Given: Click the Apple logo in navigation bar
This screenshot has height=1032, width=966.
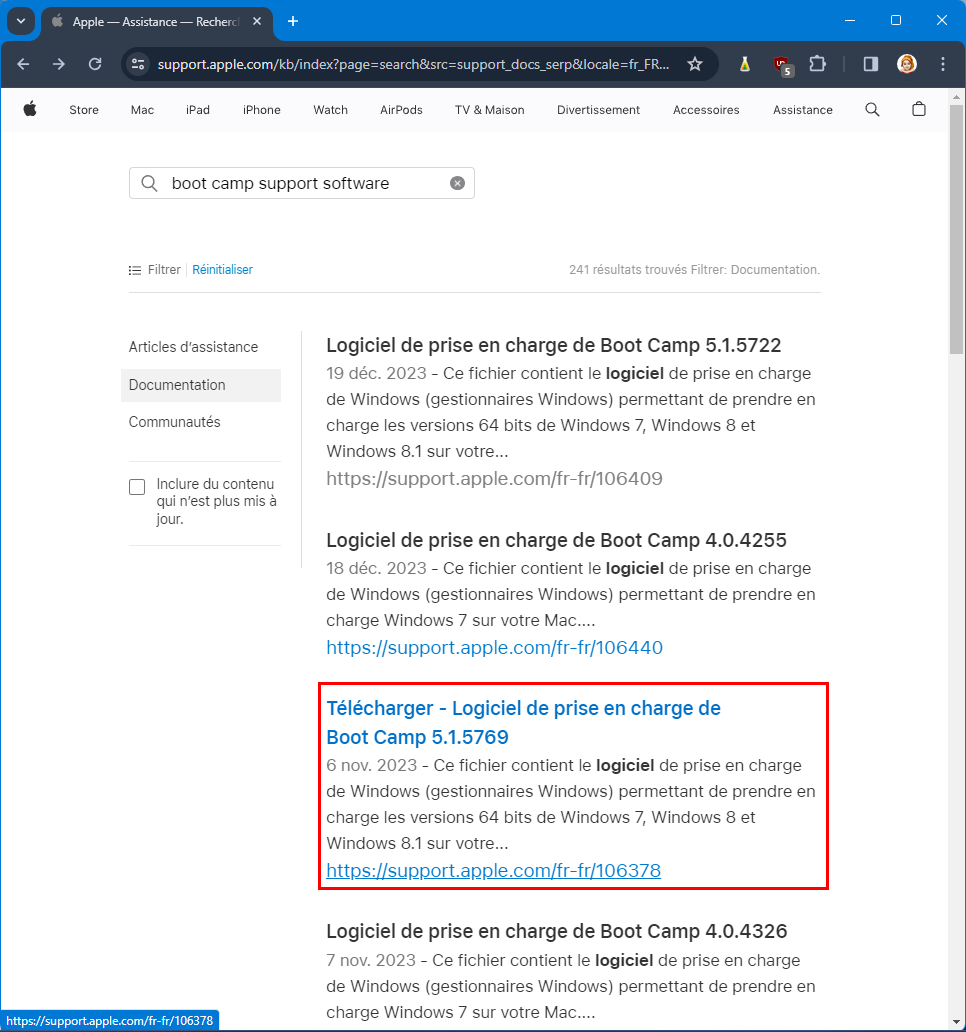Looking at the screenshot, I should point(30,109).
